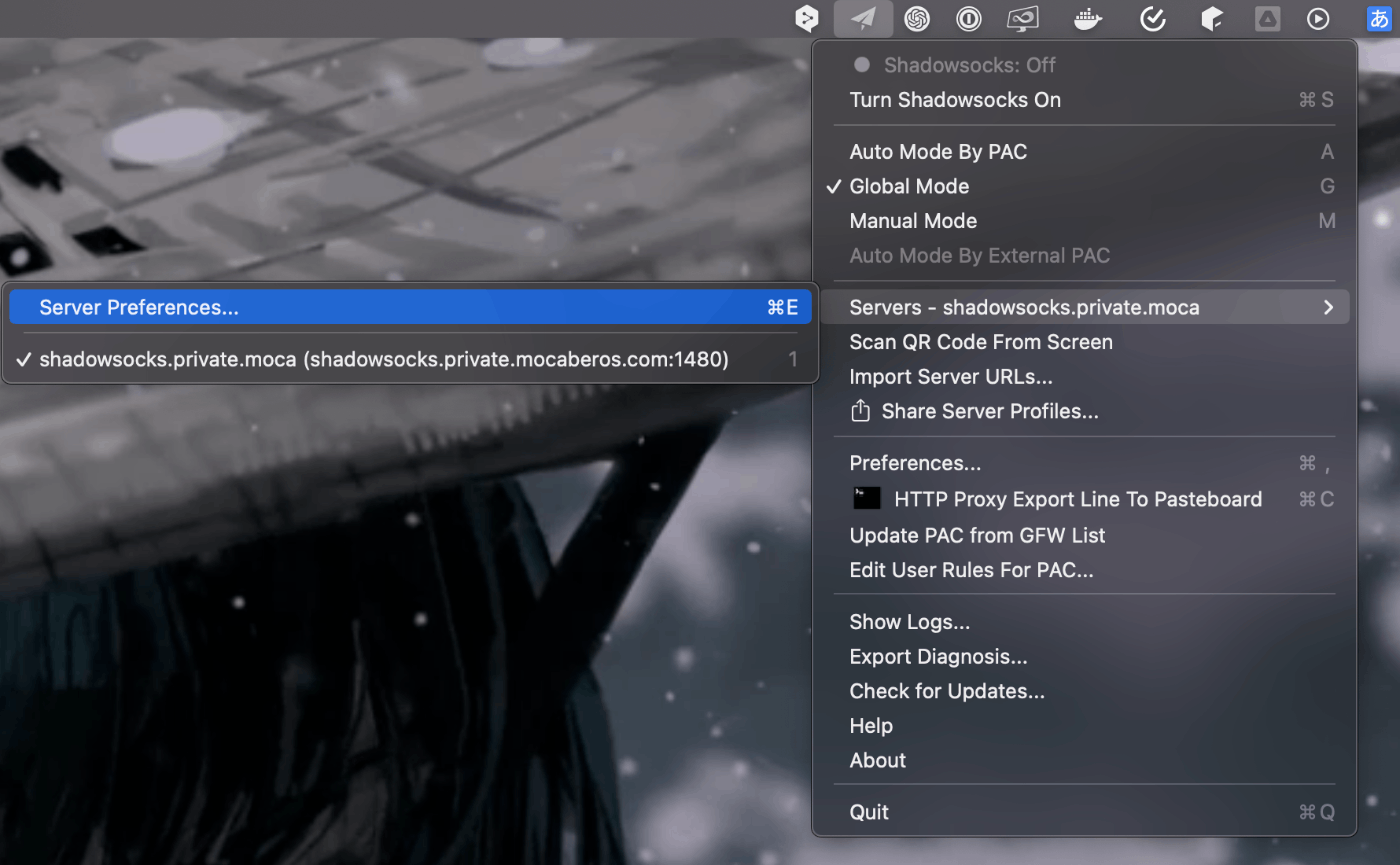Screen dimensions: 1400x865
Task: Choose Export Diagnosis...
Action: 1083,657
